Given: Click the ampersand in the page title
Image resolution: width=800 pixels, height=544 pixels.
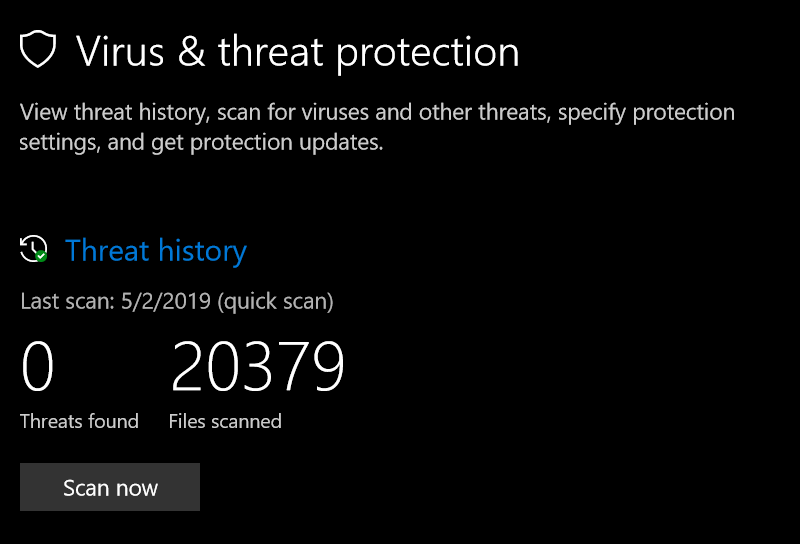Looking at the screenshot, I should [190, 51].
